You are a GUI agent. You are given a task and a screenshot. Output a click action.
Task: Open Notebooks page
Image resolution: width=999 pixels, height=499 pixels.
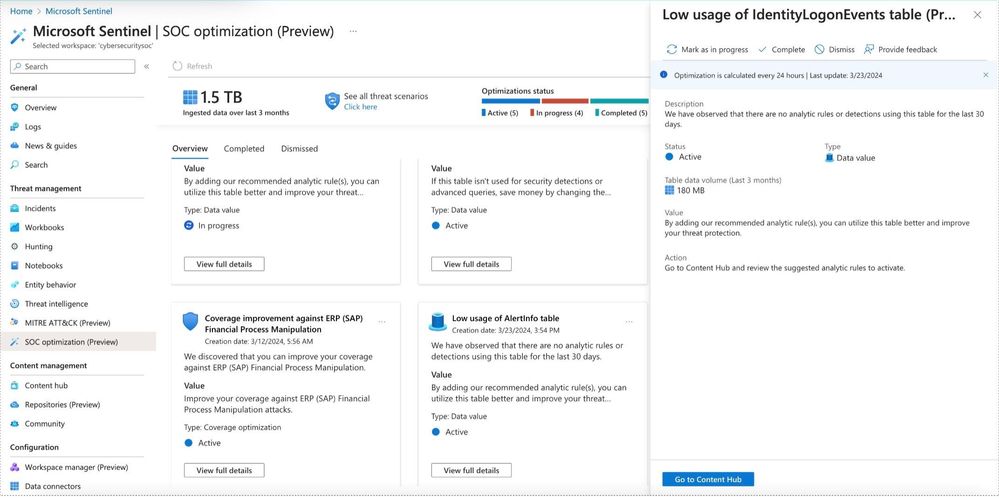[x=43, y=266]
